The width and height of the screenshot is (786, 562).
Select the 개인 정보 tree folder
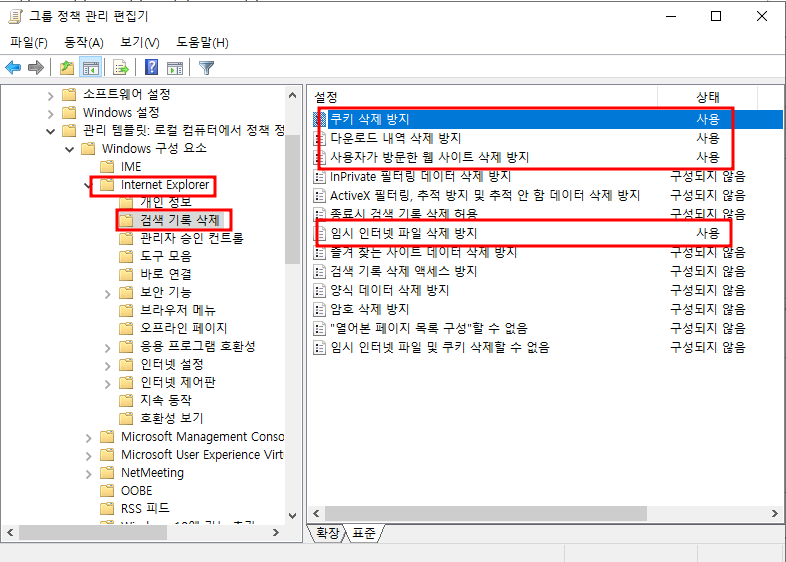pos(166,202)
